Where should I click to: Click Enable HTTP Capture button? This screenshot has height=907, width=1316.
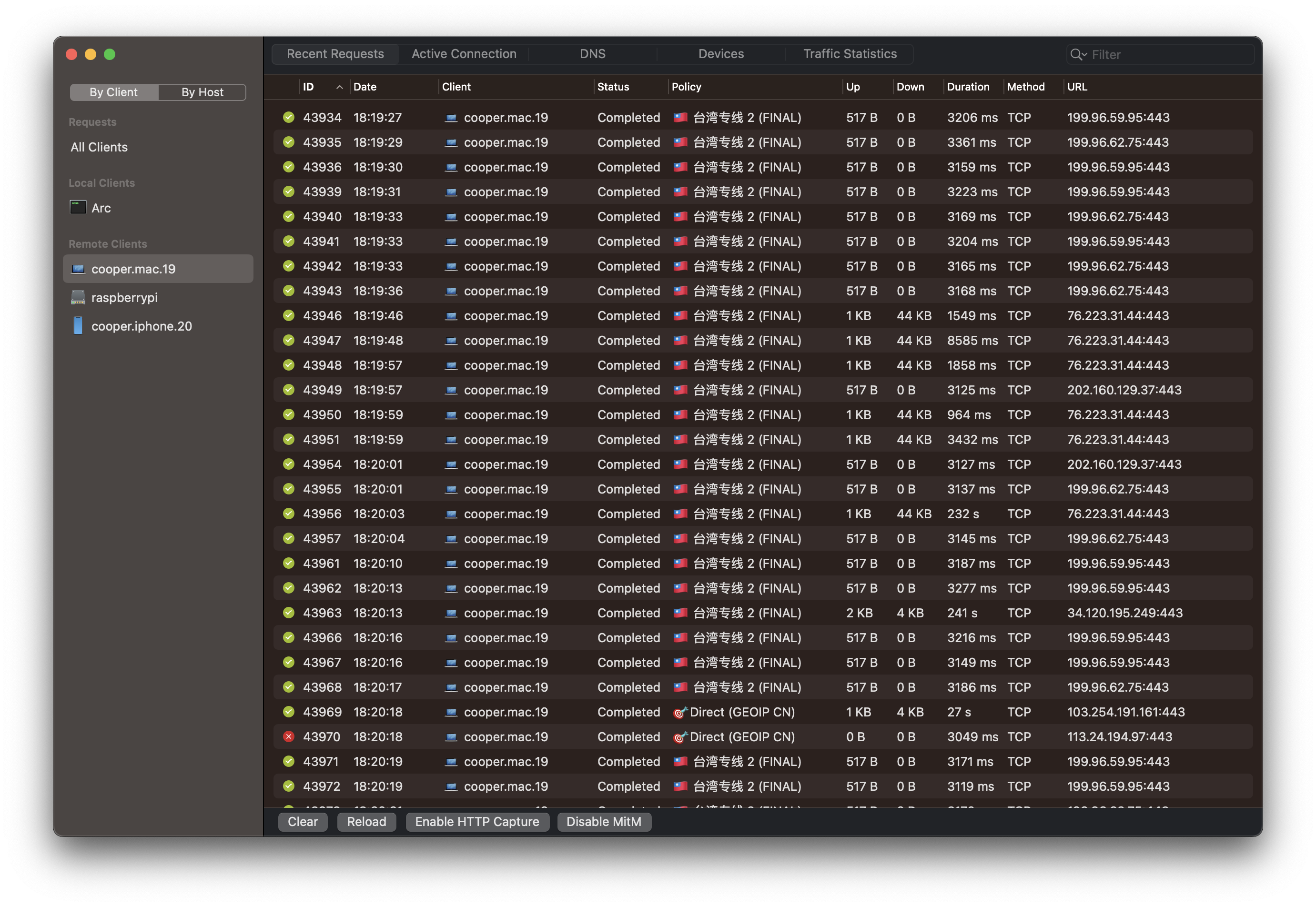tap(477, 822)
